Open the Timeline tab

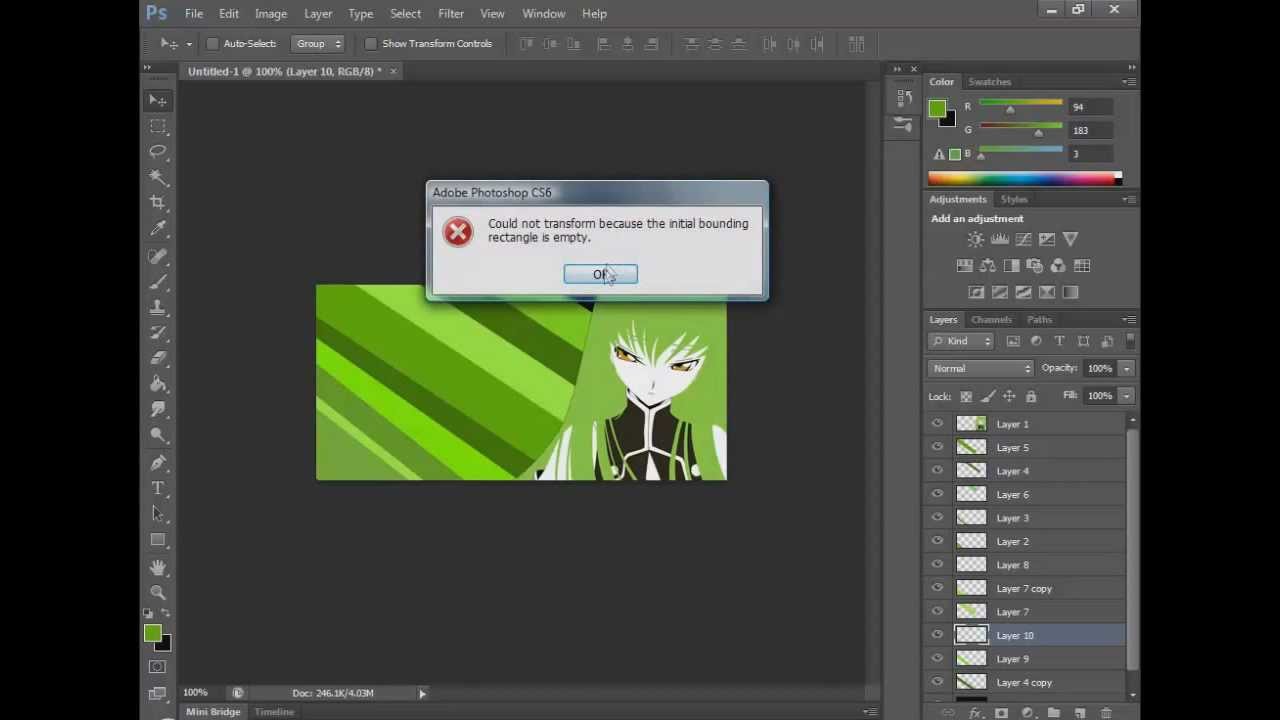pyautogui.click(x=274, y=712)
